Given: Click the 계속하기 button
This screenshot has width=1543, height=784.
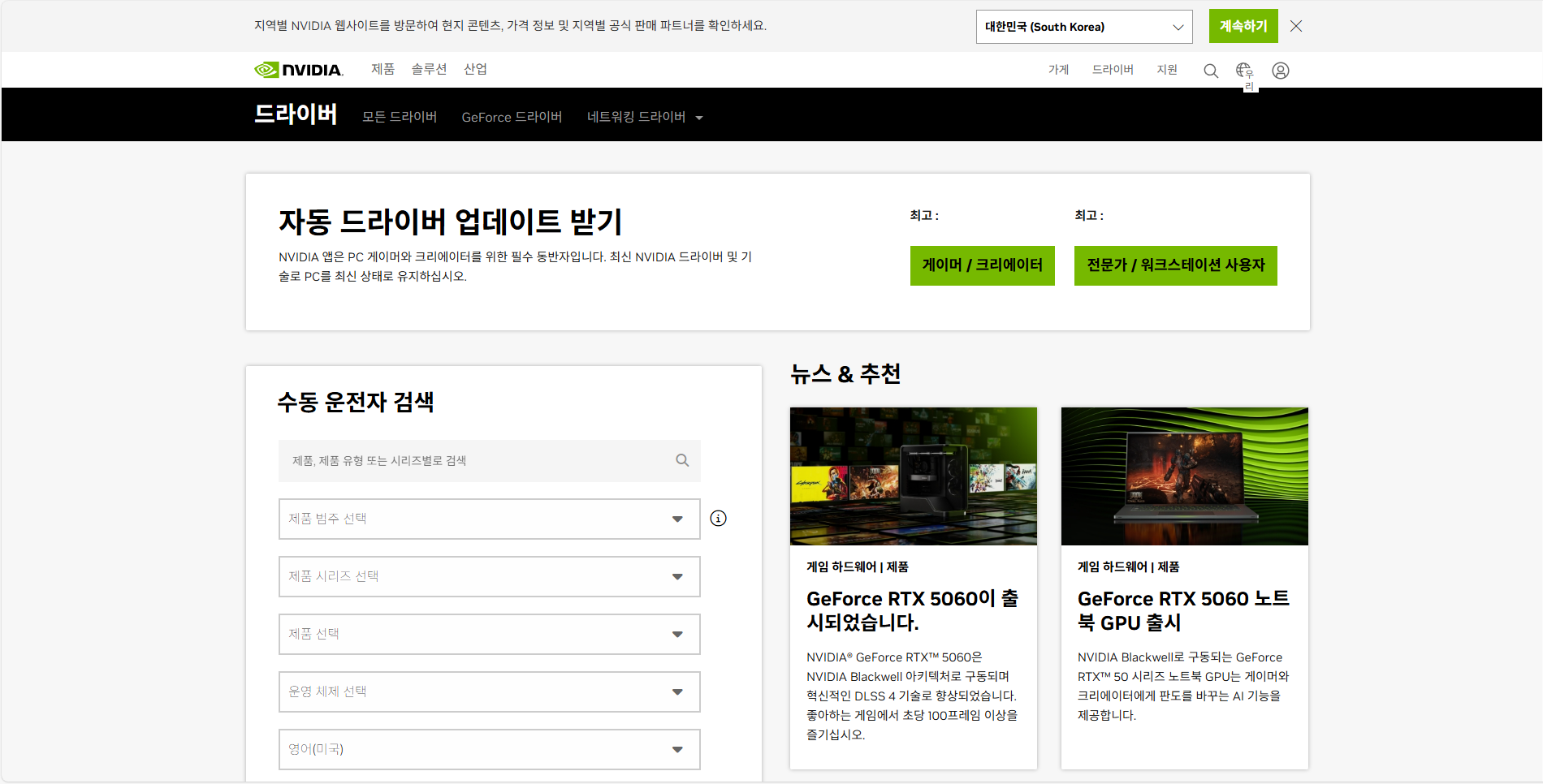Looking at the screenshot, I should coord(1243,26).
